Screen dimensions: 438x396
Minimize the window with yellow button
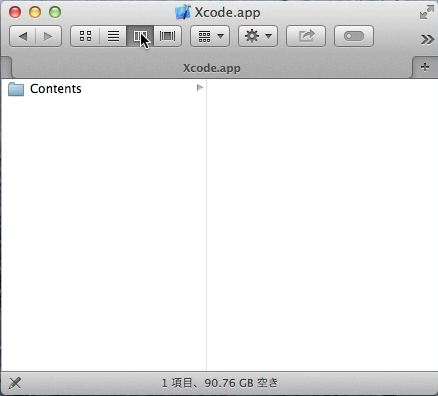click(x=35, y=12)
